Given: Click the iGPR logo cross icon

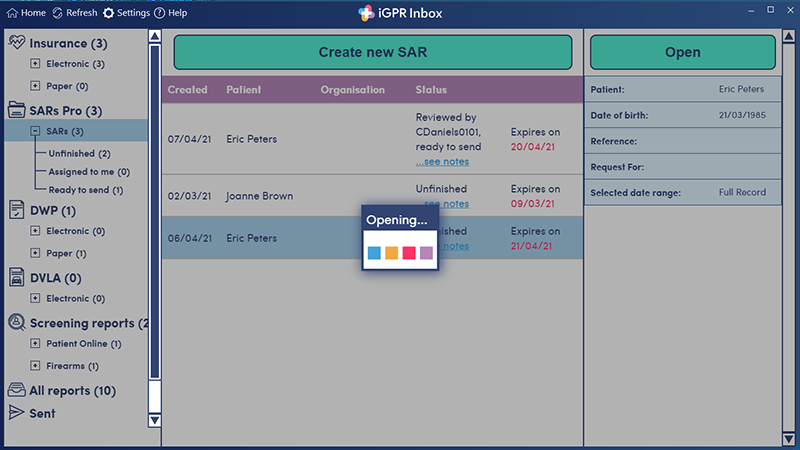Looking at the screenshot, I should 366,13.
